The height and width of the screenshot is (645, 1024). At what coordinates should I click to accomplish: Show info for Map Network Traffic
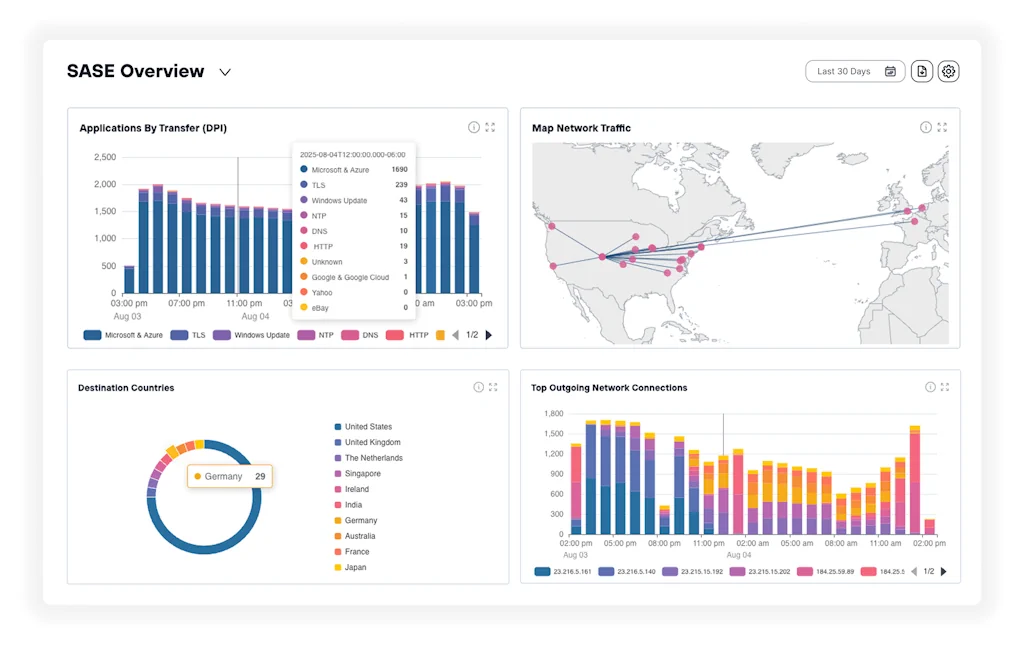pyautogui.click(x=926, y=127)
